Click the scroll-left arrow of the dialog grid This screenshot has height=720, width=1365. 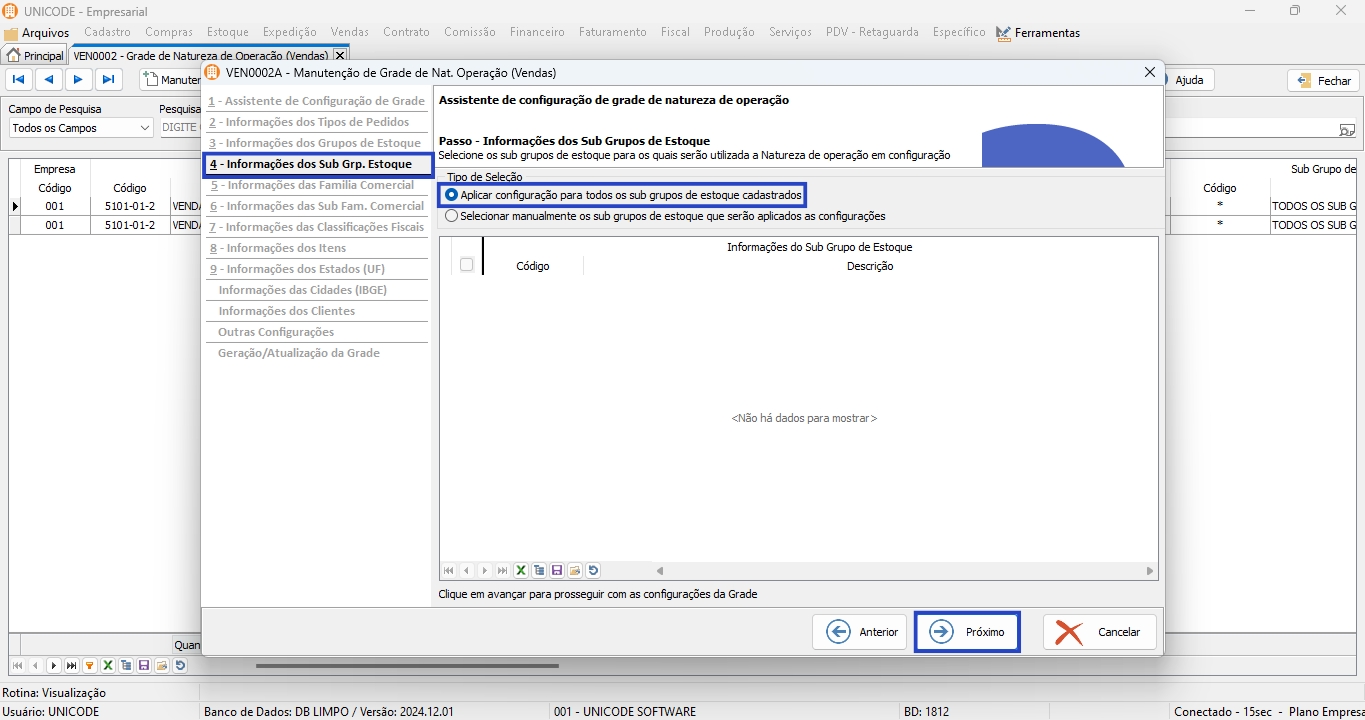click(660, 571)
